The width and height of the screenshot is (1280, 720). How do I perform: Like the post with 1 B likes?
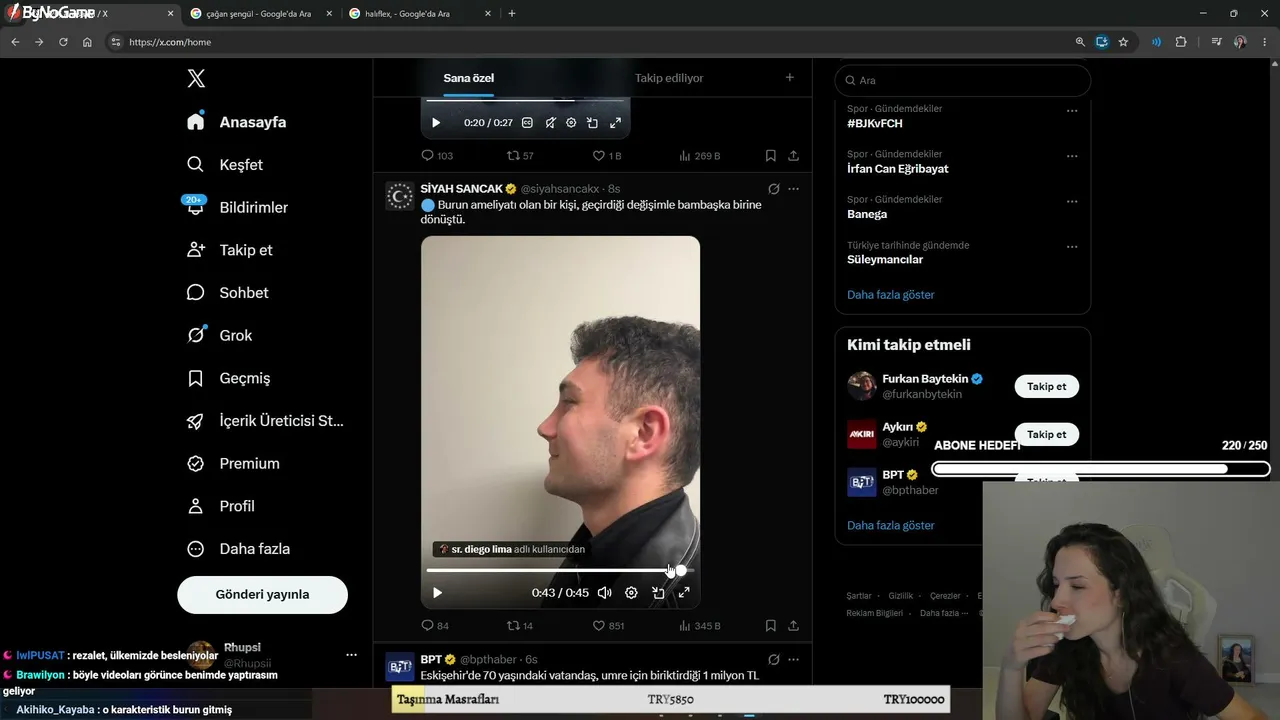[607, 156]
